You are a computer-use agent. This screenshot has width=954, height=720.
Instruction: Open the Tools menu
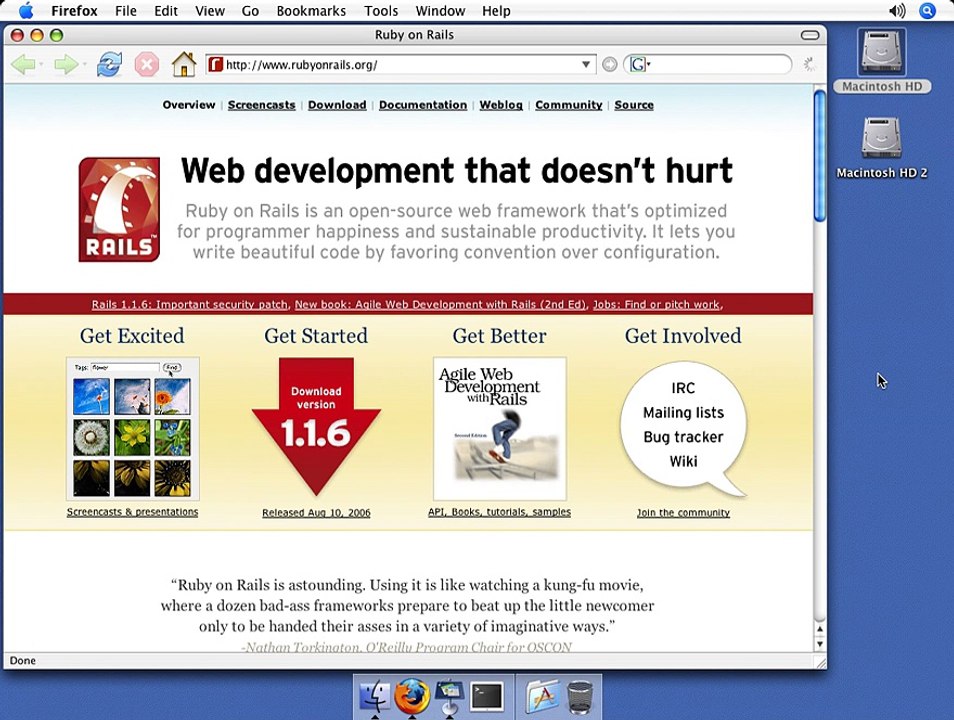click(x=381, y=11)
